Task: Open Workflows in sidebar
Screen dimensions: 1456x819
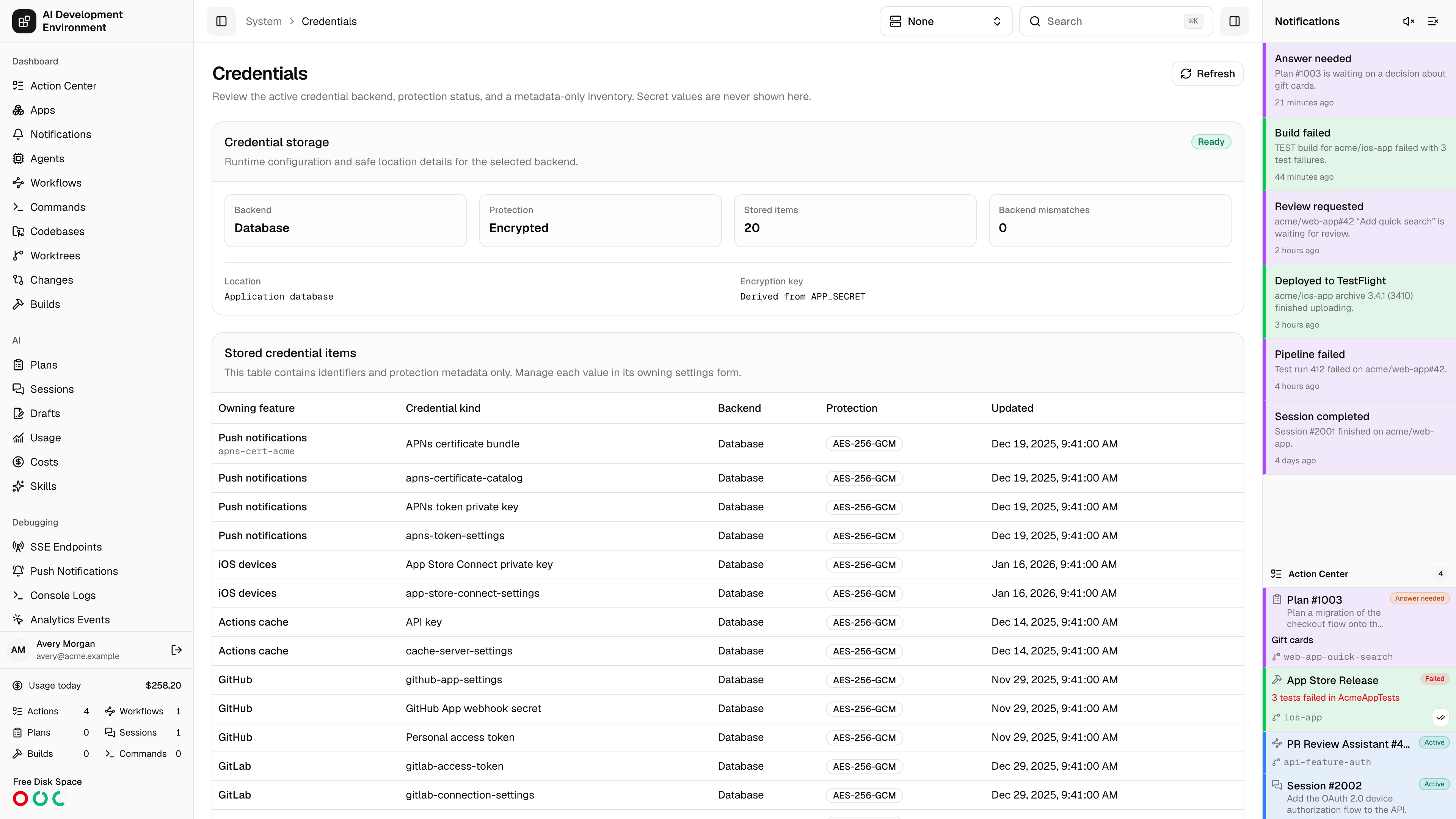Action: pyautogui.click(x=97, y=182)
